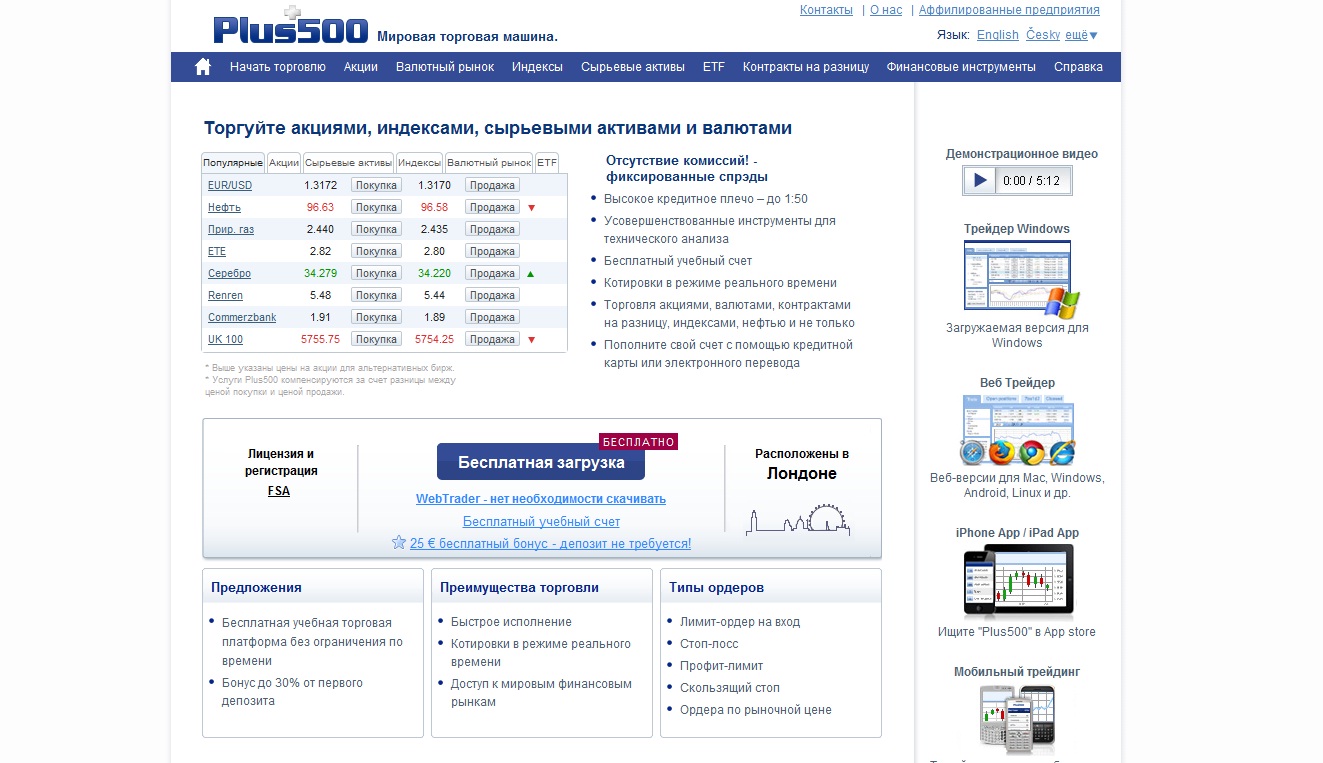Open the 'О нас' top link
The image size is (1323, 763).
point(886,10)
